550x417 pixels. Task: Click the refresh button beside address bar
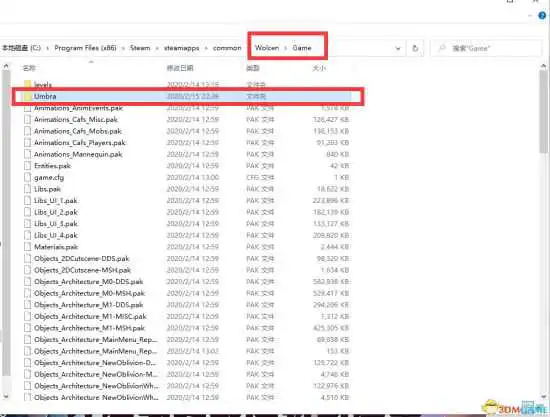point(415,48)
